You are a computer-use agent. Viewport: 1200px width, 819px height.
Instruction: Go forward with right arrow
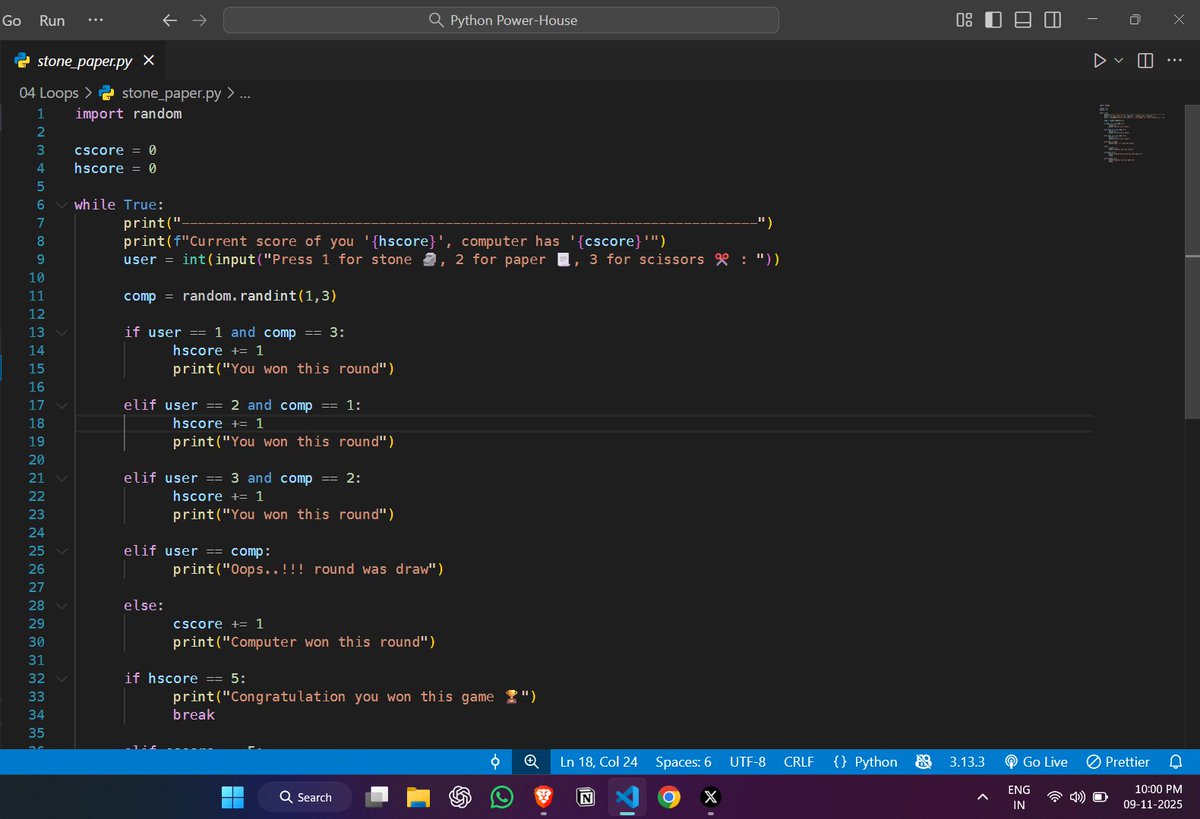199,20
